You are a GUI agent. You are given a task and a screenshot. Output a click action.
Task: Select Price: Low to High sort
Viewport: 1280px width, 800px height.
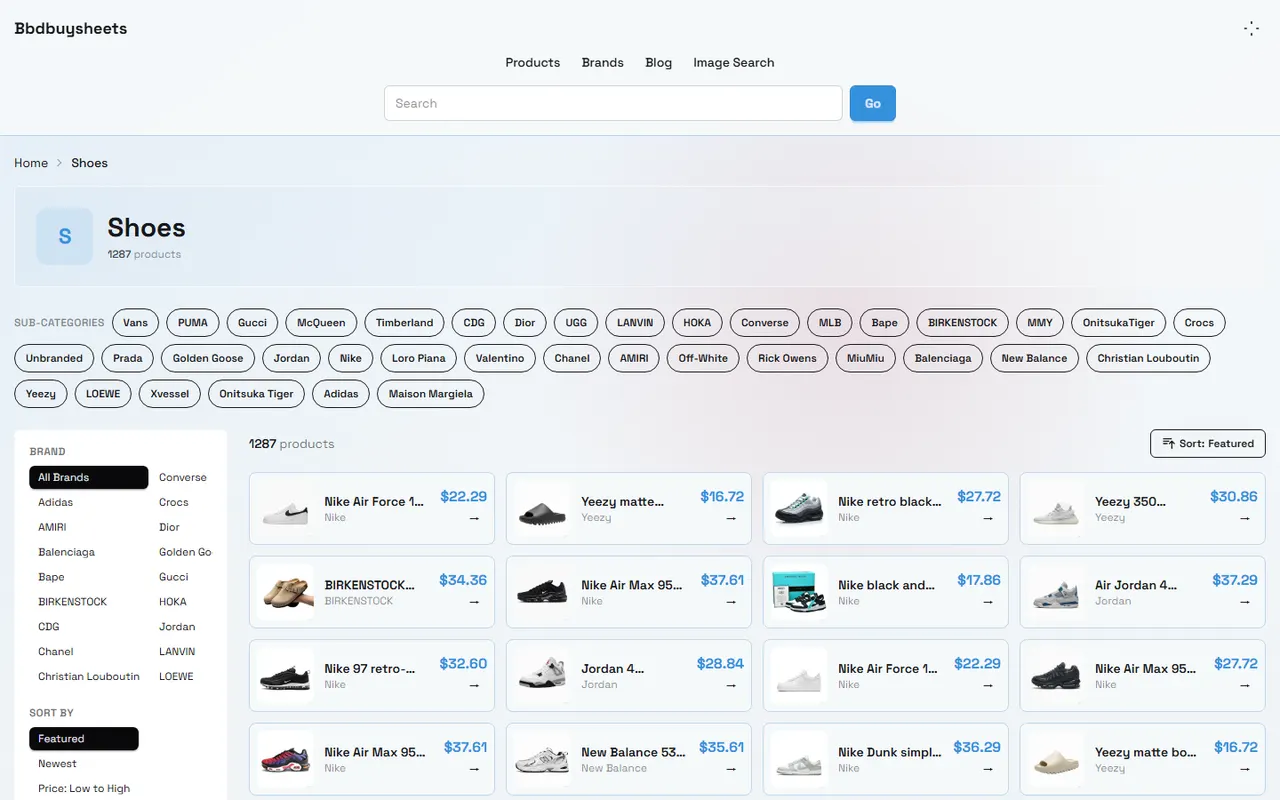tap(84, 789)
